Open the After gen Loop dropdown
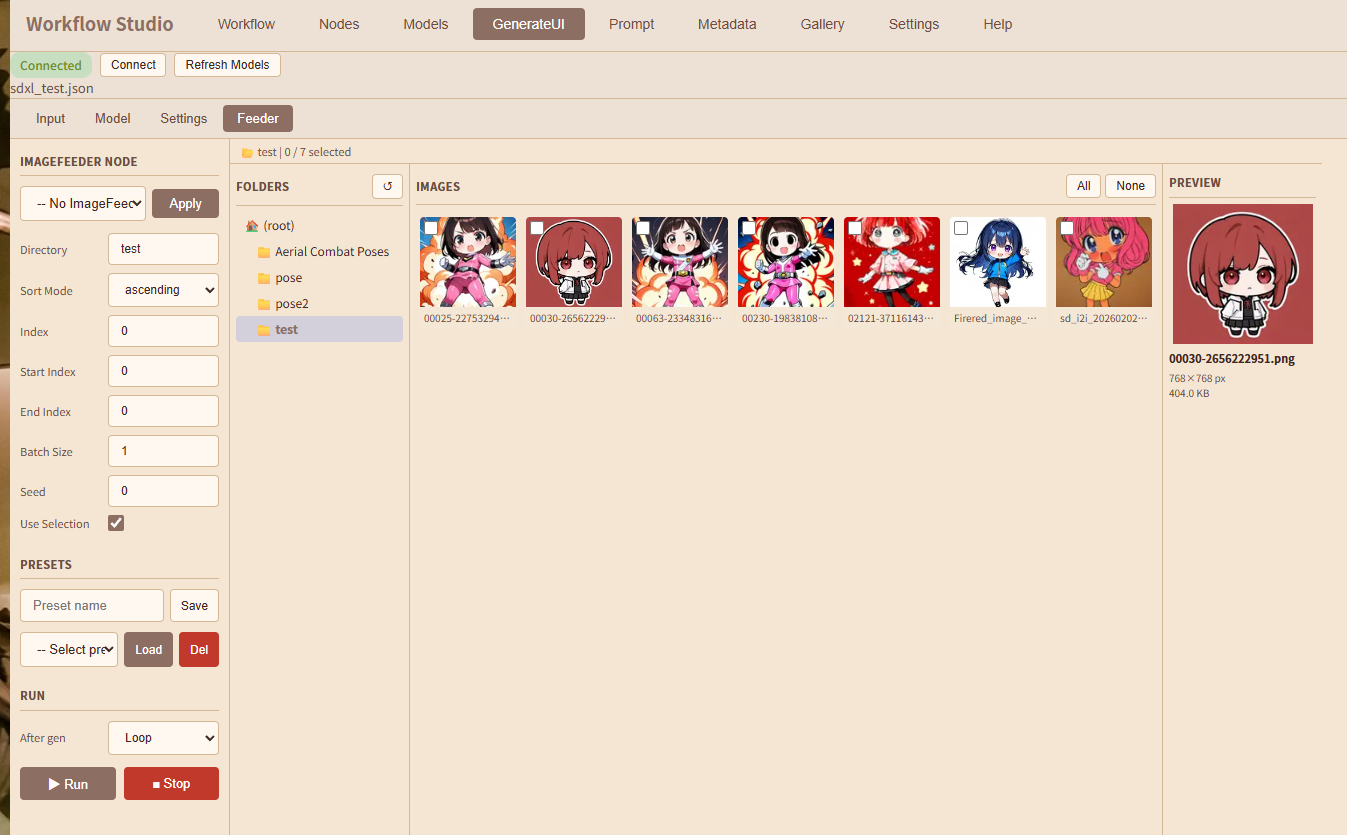The width and height of the screenshot is (1347, 835). coord(163,738)
